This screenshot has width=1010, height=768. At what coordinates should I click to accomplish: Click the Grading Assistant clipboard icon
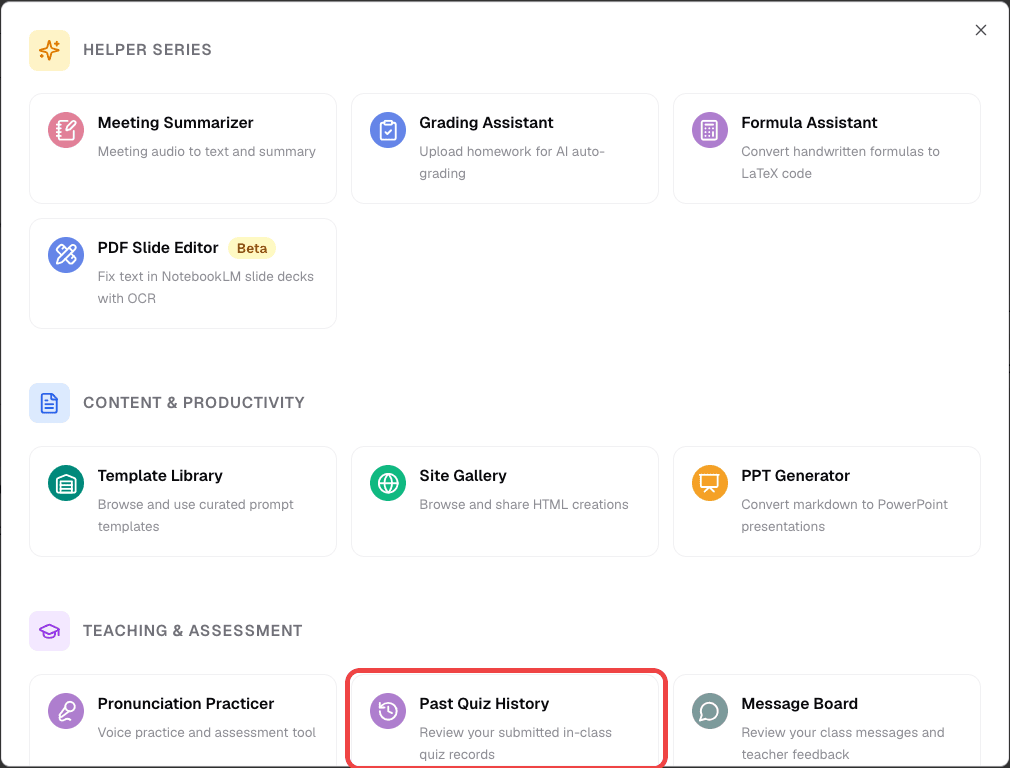tap(388, 130)
